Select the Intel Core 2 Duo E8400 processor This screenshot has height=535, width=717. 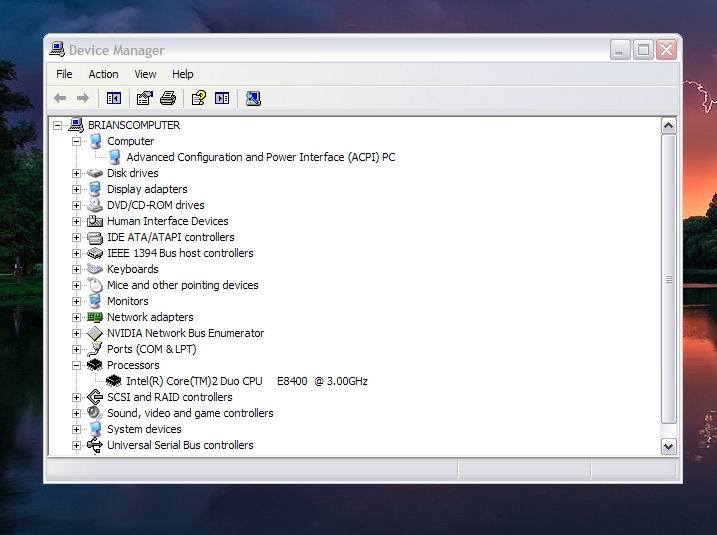246,381
